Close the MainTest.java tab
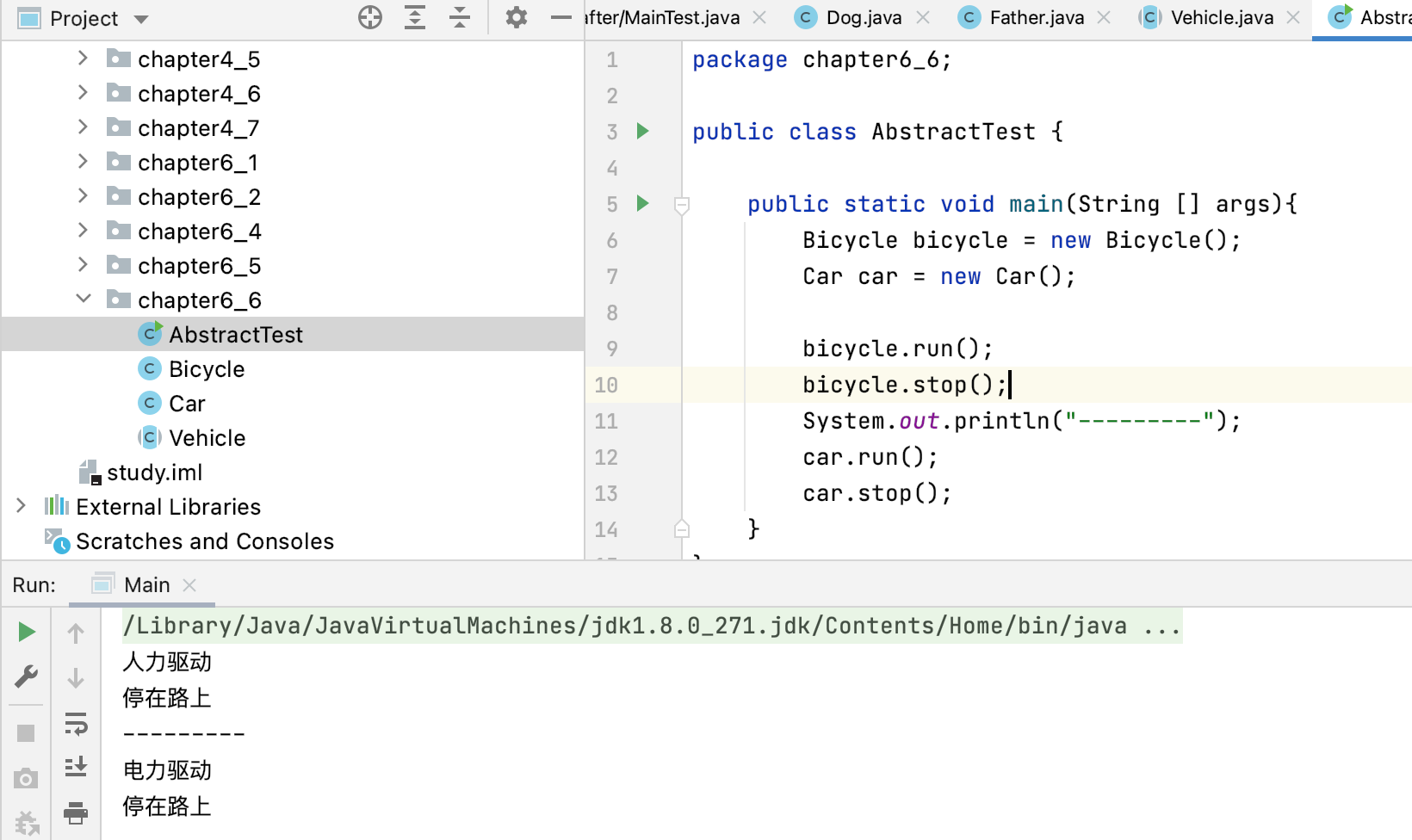The image size is (1412, 840). 759,17
